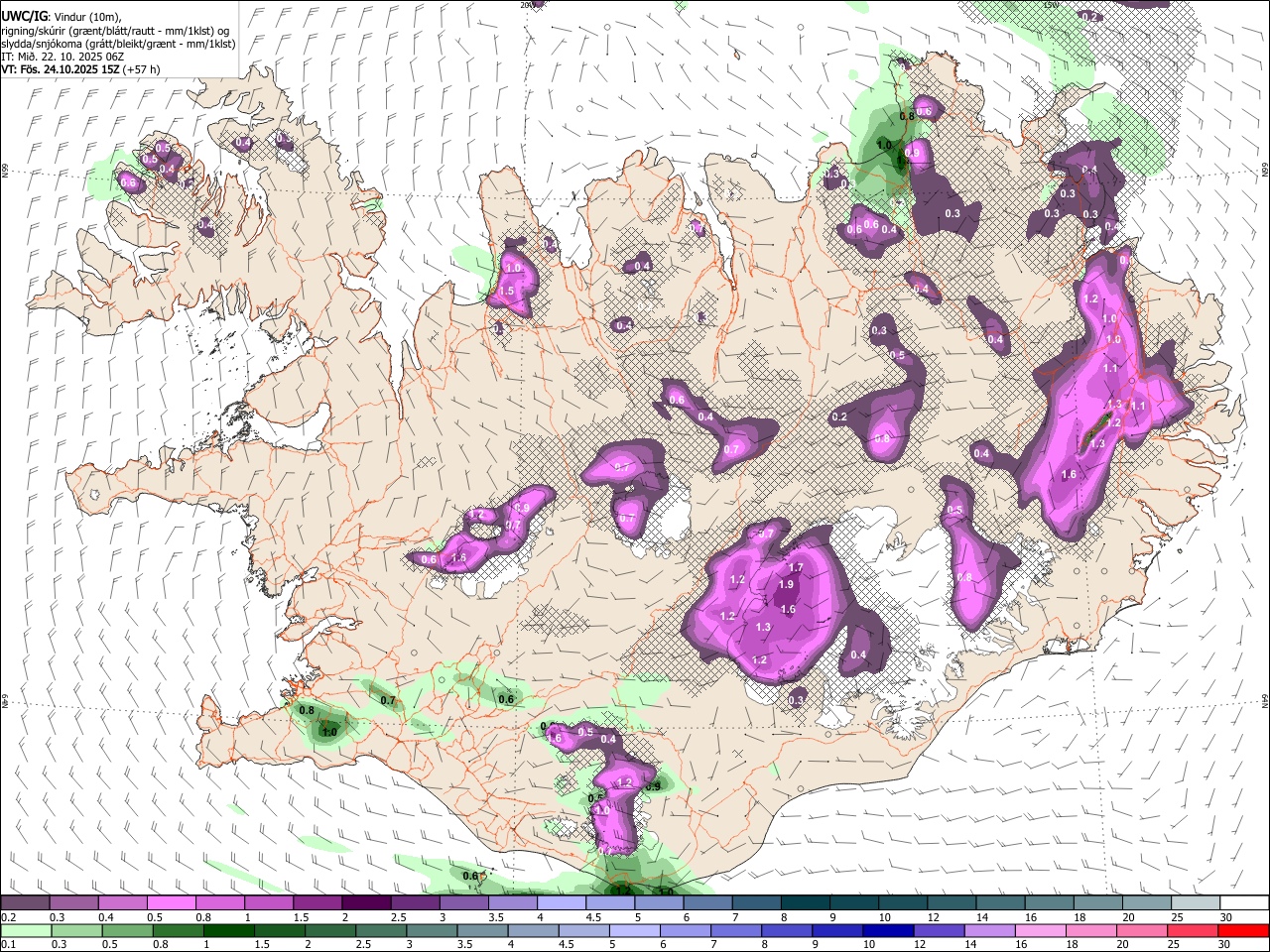1270x952 pixels.
Task: Pick the upper-row swatch starting at 7
Action: tap(756, 902)
